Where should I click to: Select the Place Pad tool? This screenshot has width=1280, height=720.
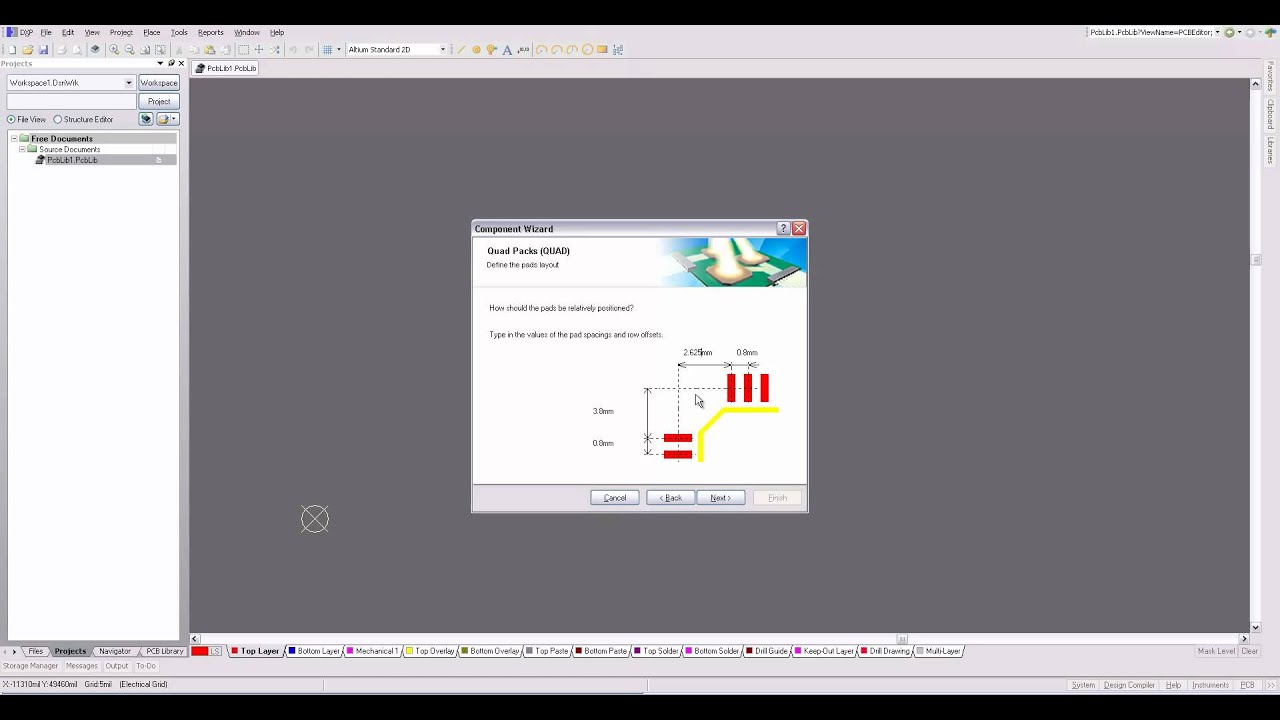(476, 49)
